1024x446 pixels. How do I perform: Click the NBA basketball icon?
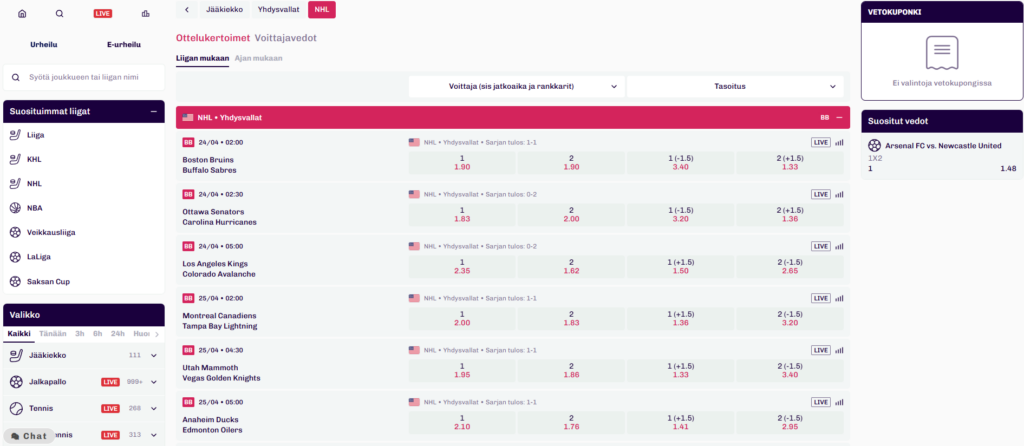(16, 208)
